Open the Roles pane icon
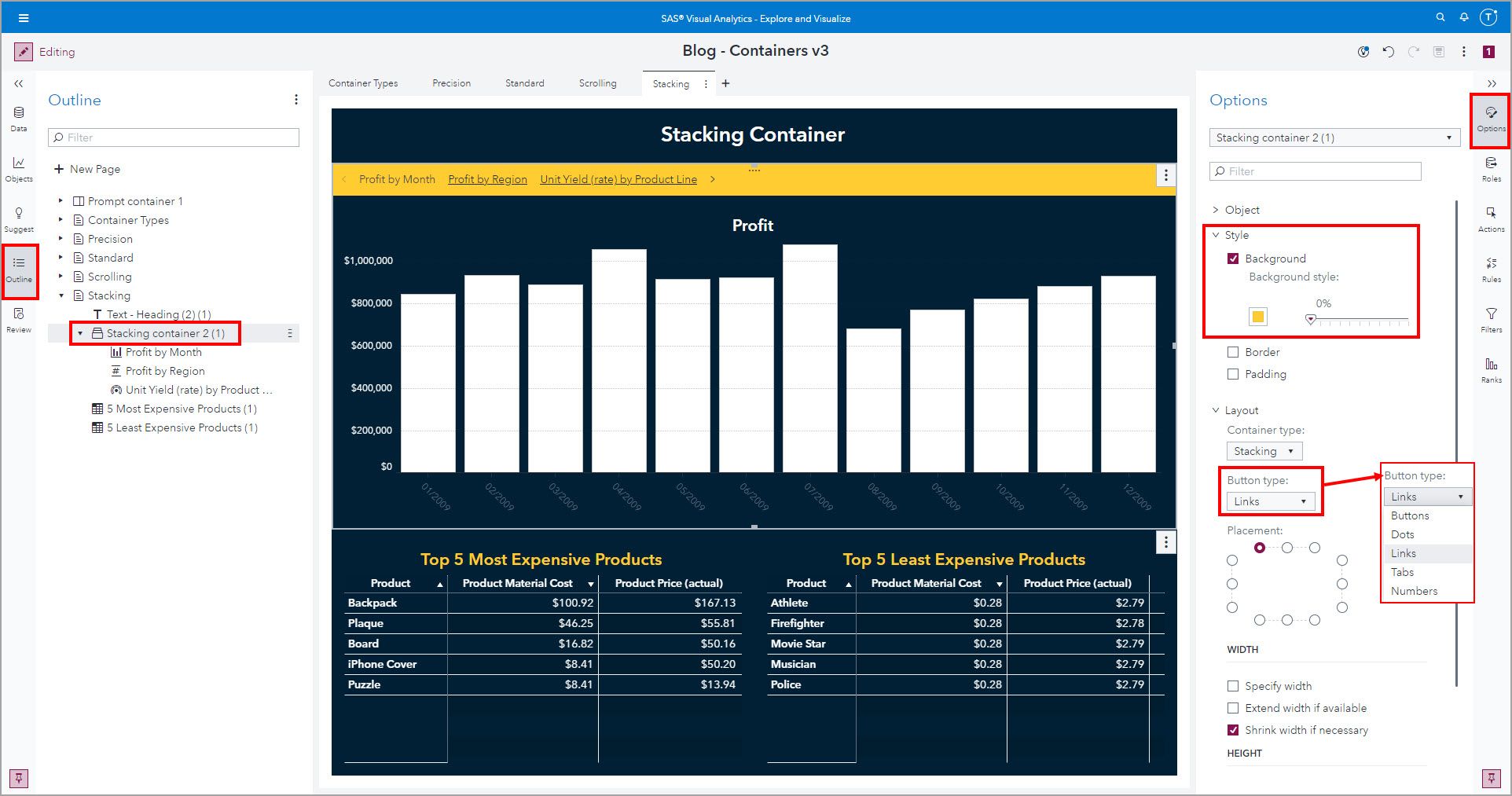The image size is (1512, 796). tap(1491, 167)
